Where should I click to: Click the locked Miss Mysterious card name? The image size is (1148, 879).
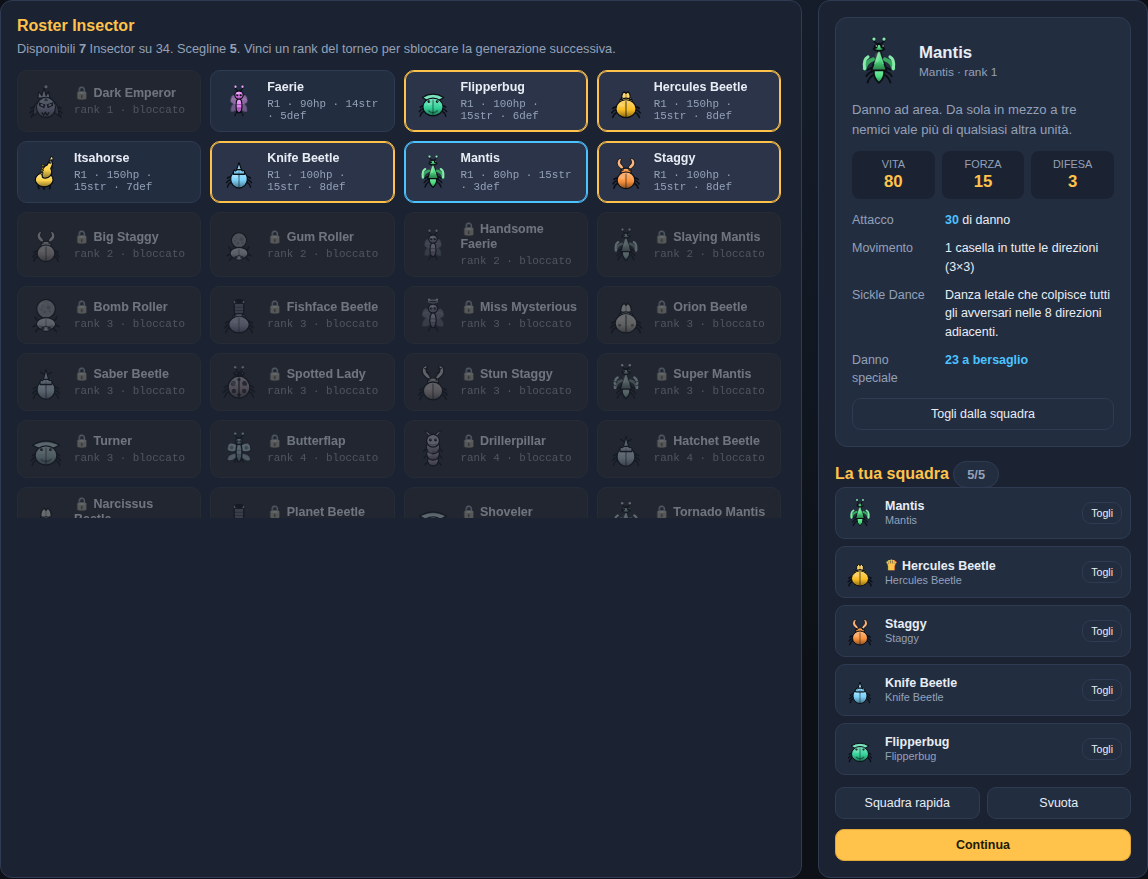[528, 307]
